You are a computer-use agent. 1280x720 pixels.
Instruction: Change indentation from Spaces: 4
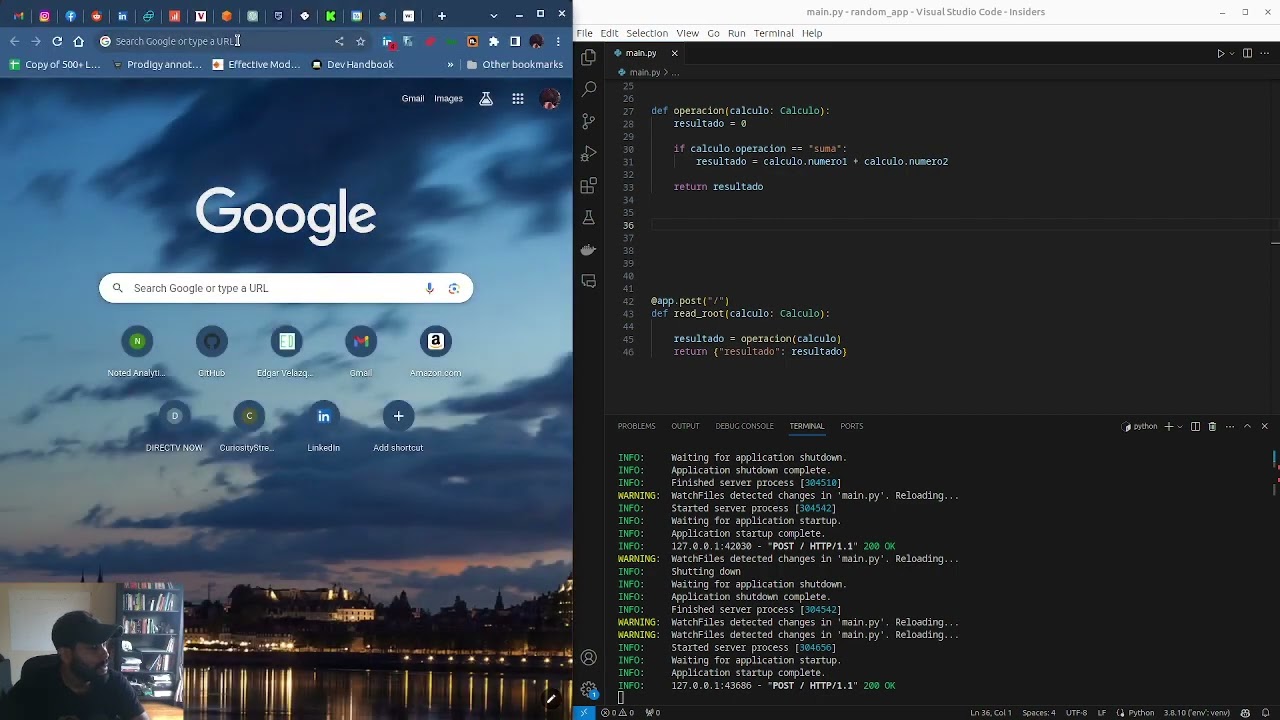click(1038, 713)
